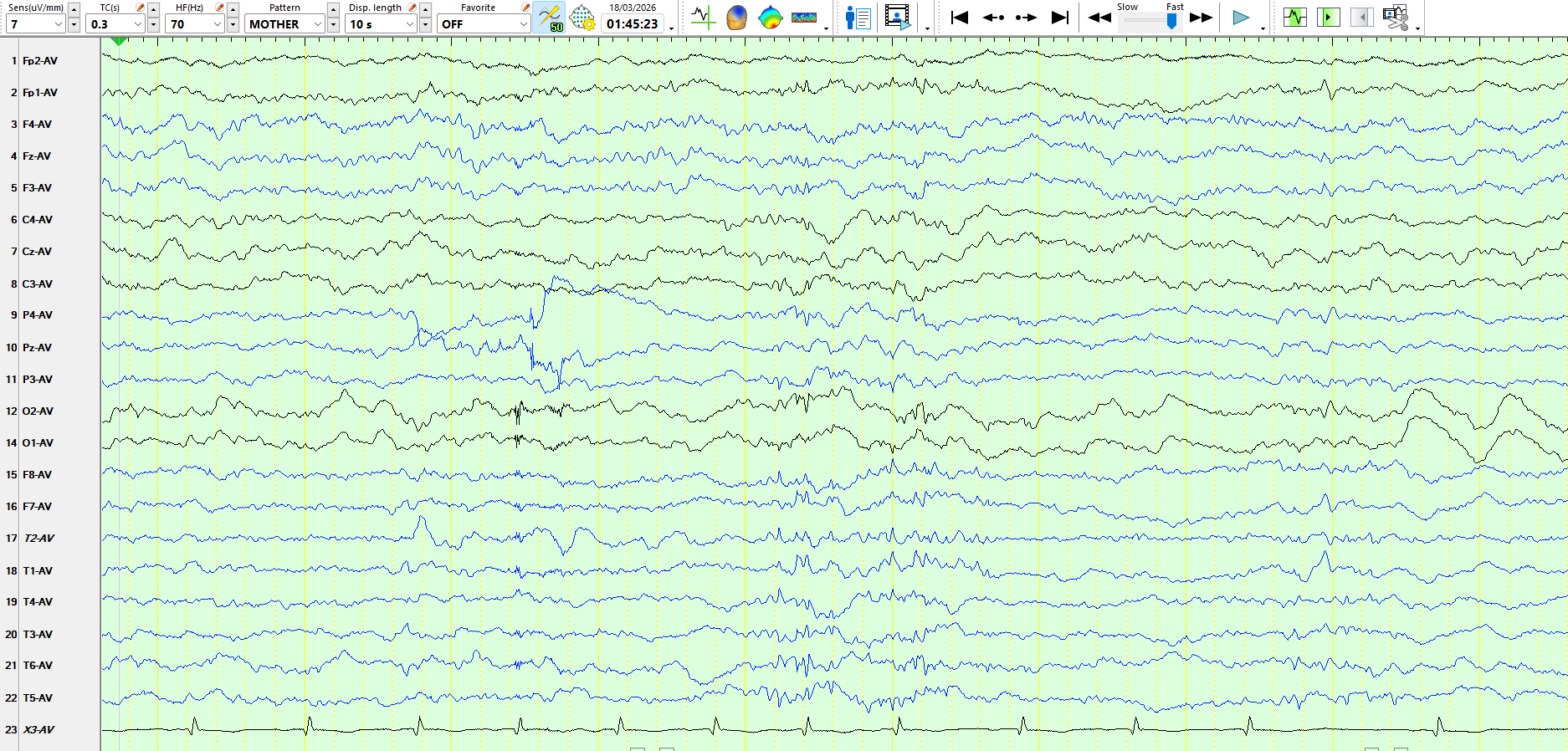Open the TC(s) dropdown showing 0.3

[115, 24]
